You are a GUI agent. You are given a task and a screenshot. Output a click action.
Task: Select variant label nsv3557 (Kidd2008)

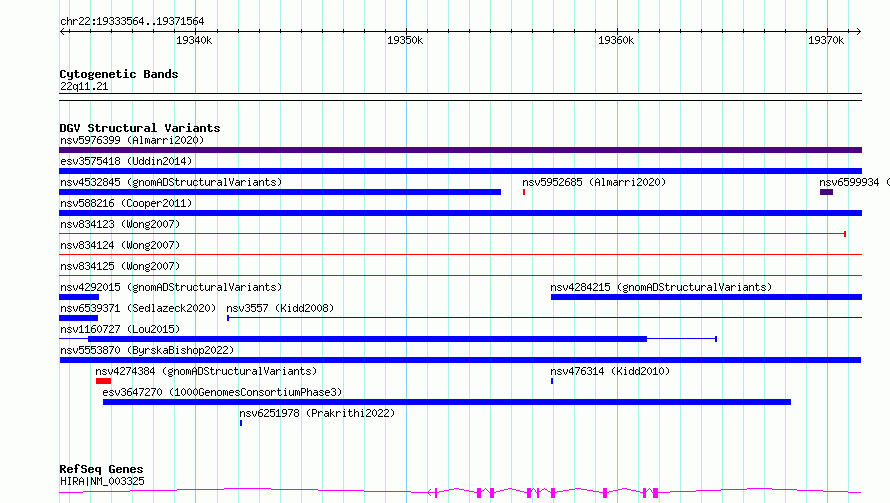(280, 308)
